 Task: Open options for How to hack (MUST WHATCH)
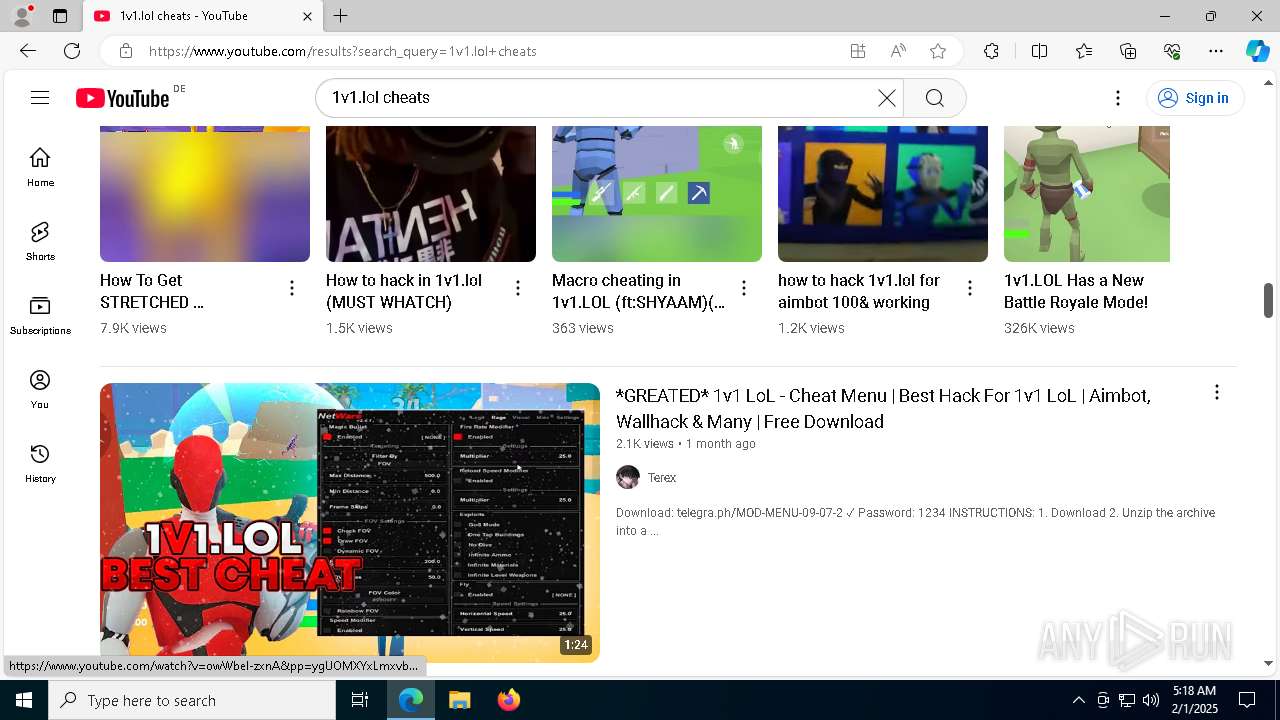518,289
